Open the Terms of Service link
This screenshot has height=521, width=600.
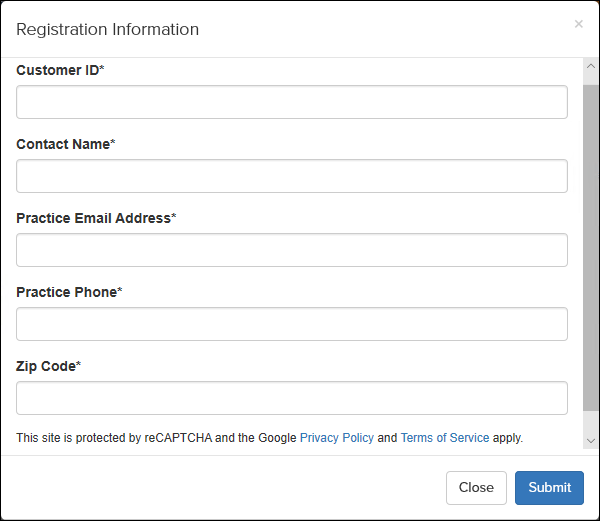tap(445, 438)
